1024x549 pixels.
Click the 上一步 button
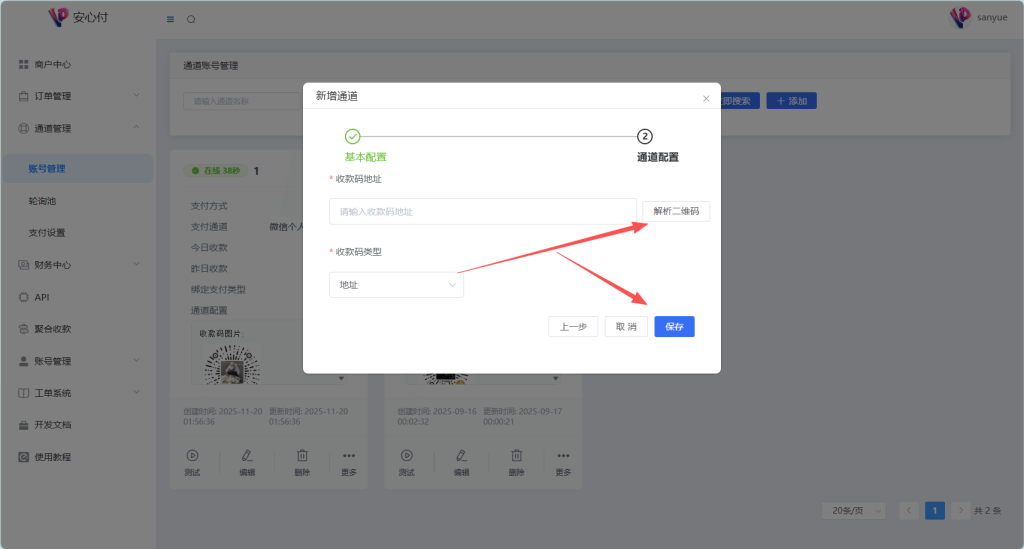573,327
